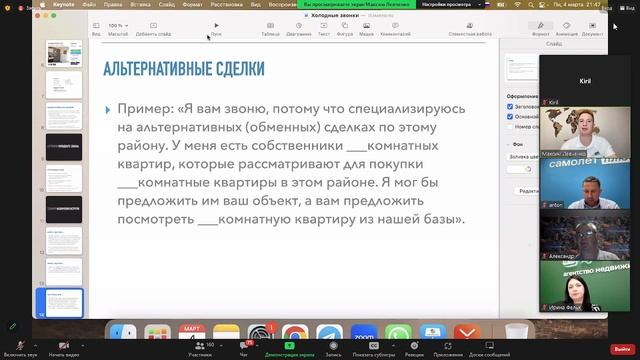Click the Wi-Fi icon in menu bar
This screenshot has height=360, width=640.
[x=518, y=4]
